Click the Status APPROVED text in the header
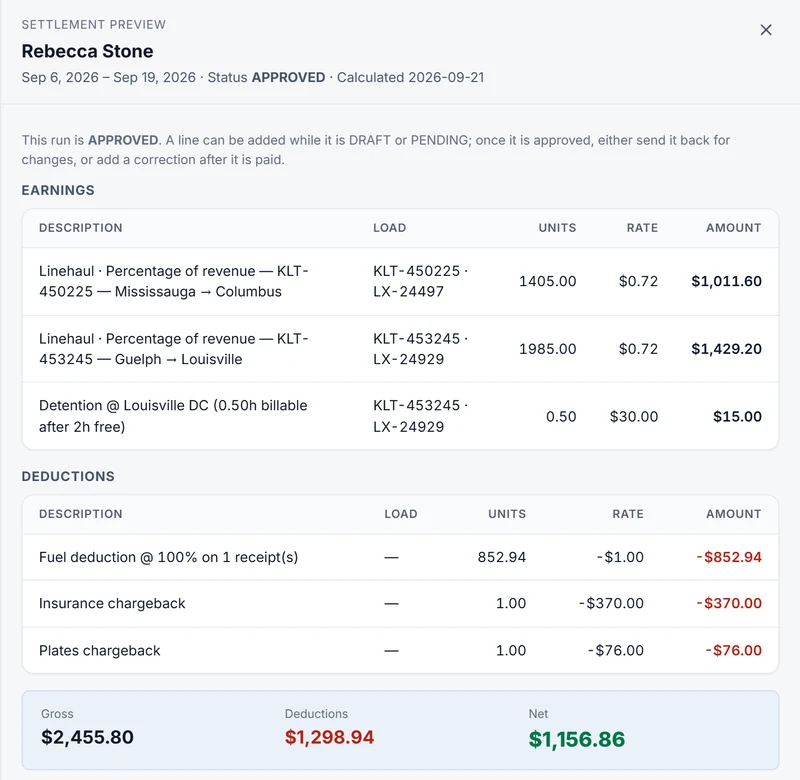The height and width of the screenshot is (780, 800). pyautogui.click(x=266, y=78)
